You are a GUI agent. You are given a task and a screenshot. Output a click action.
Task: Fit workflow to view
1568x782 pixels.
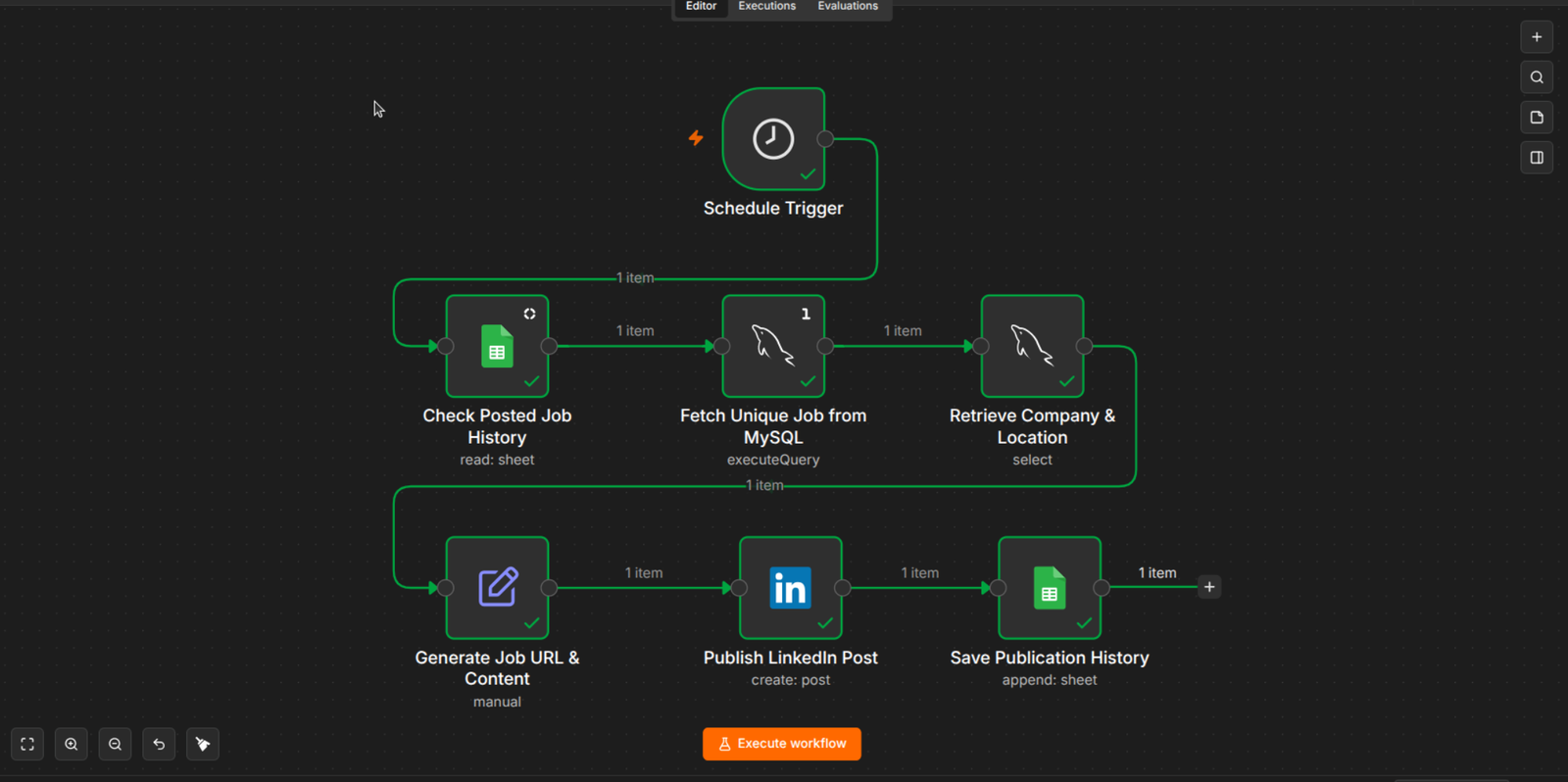pyautogui.click(x=27, y=744)
